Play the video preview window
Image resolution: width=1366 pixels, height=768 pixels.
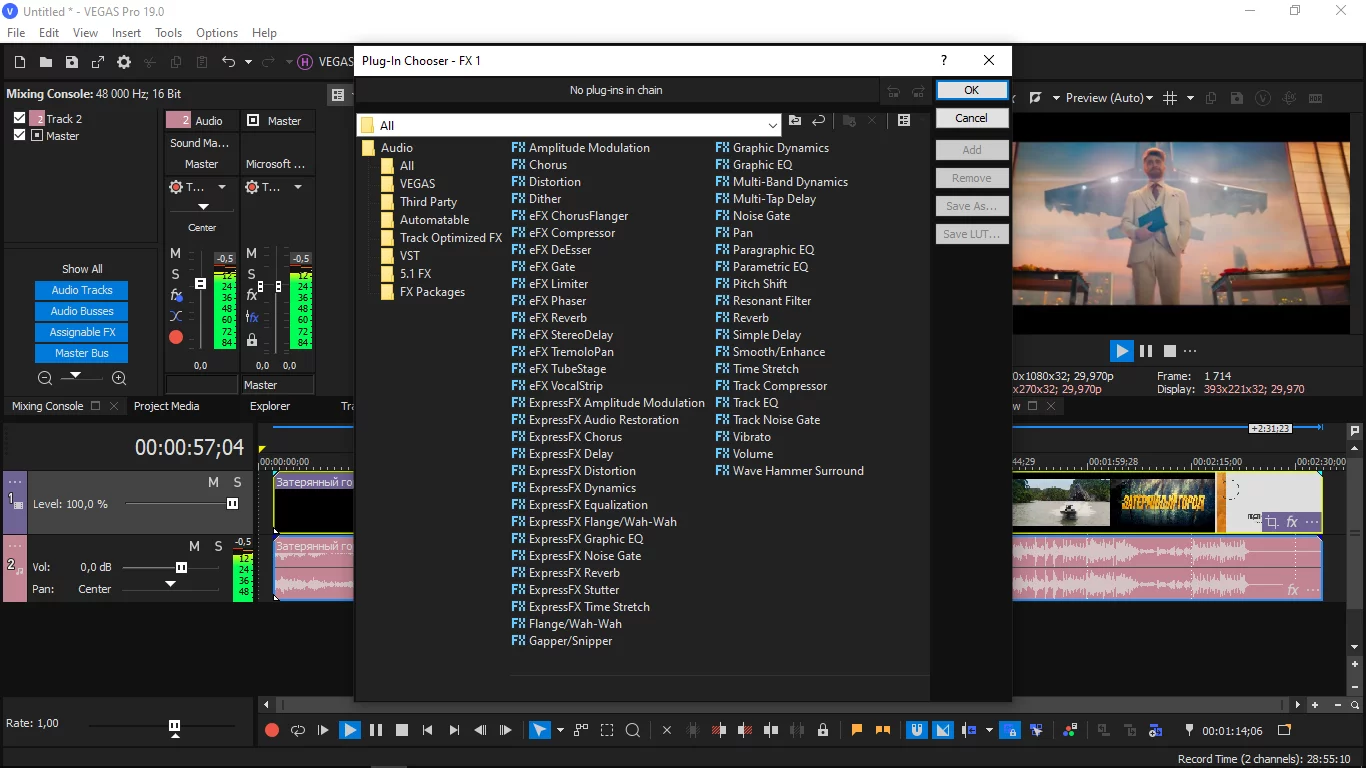[x=1122, y=351]
